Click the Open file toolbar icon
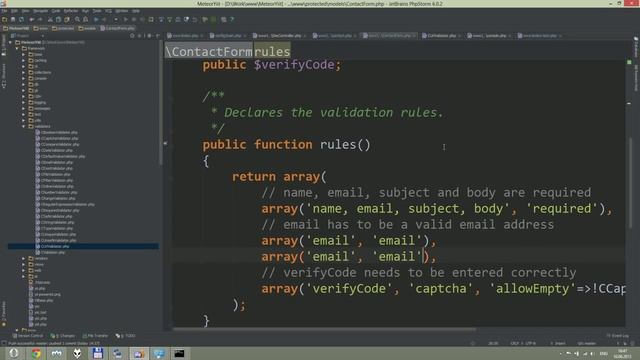The height and width of the screenshot is (360, 640). point(4,19)
